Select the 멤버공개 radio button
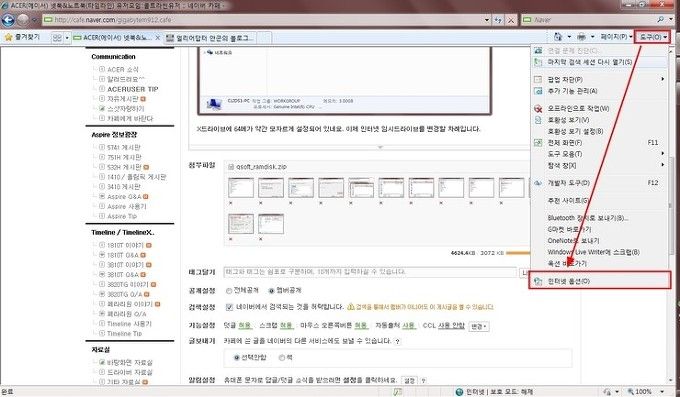Screen dimensions: 680x397 271,290
